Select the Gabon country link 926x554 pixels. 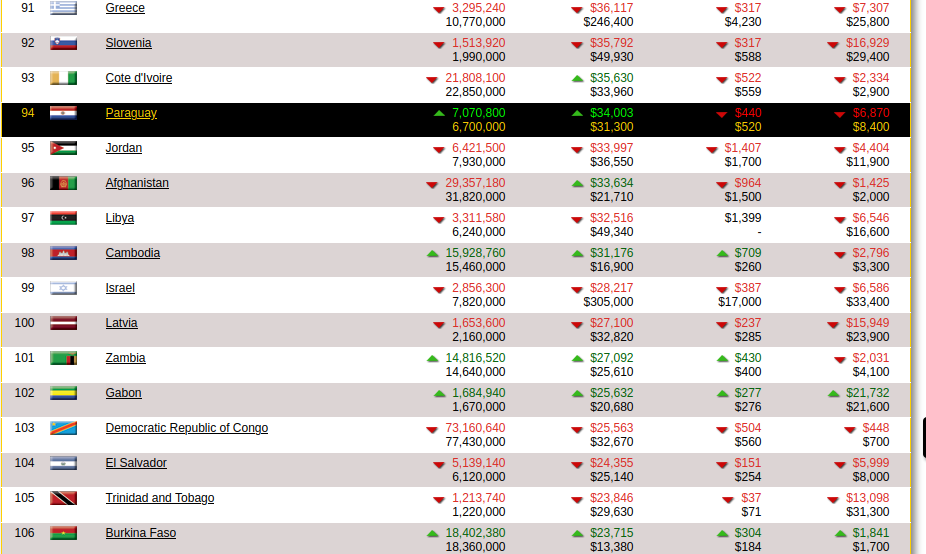(x=123, y=393)
